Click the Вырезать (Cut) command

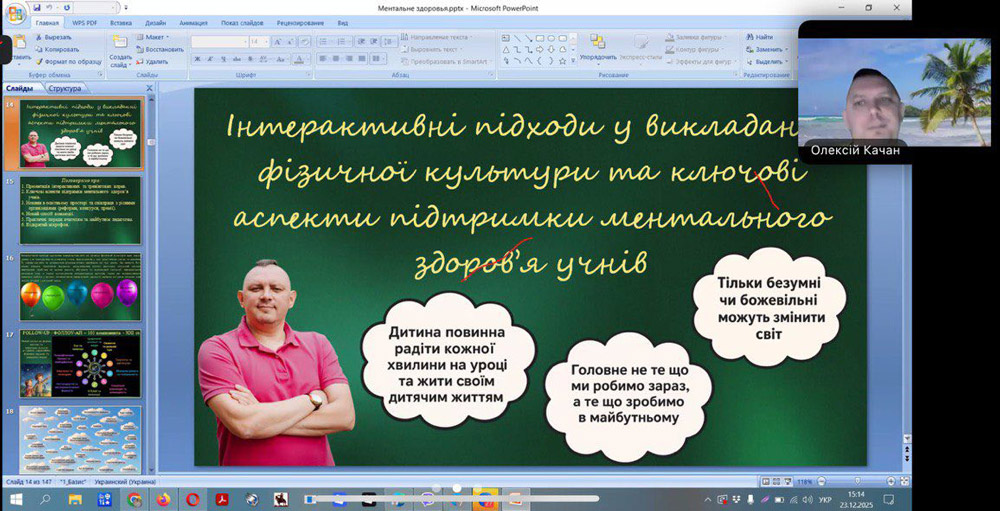[x=57, y=37]
